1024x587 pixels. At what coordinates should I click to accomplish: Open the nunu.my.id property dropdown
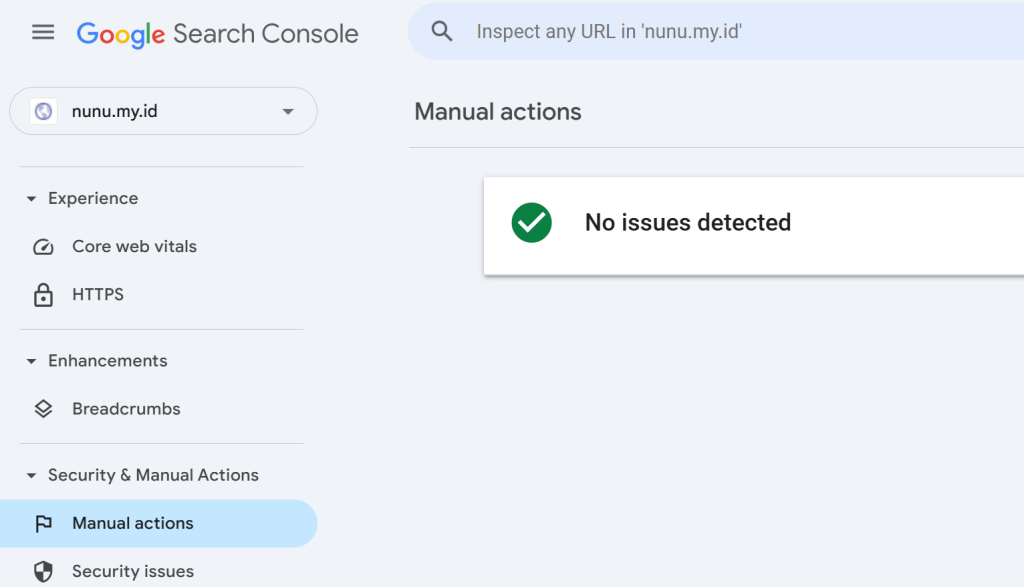point(163,111)
